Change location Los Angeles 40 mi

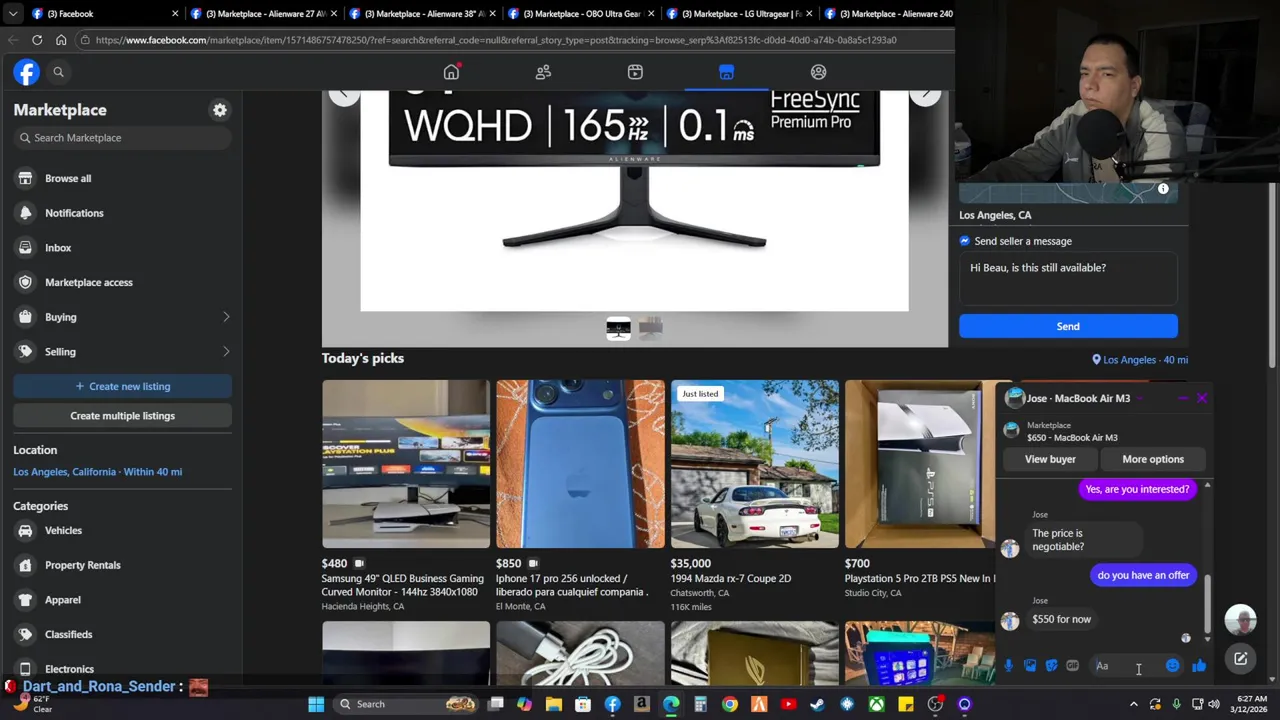1139,360
